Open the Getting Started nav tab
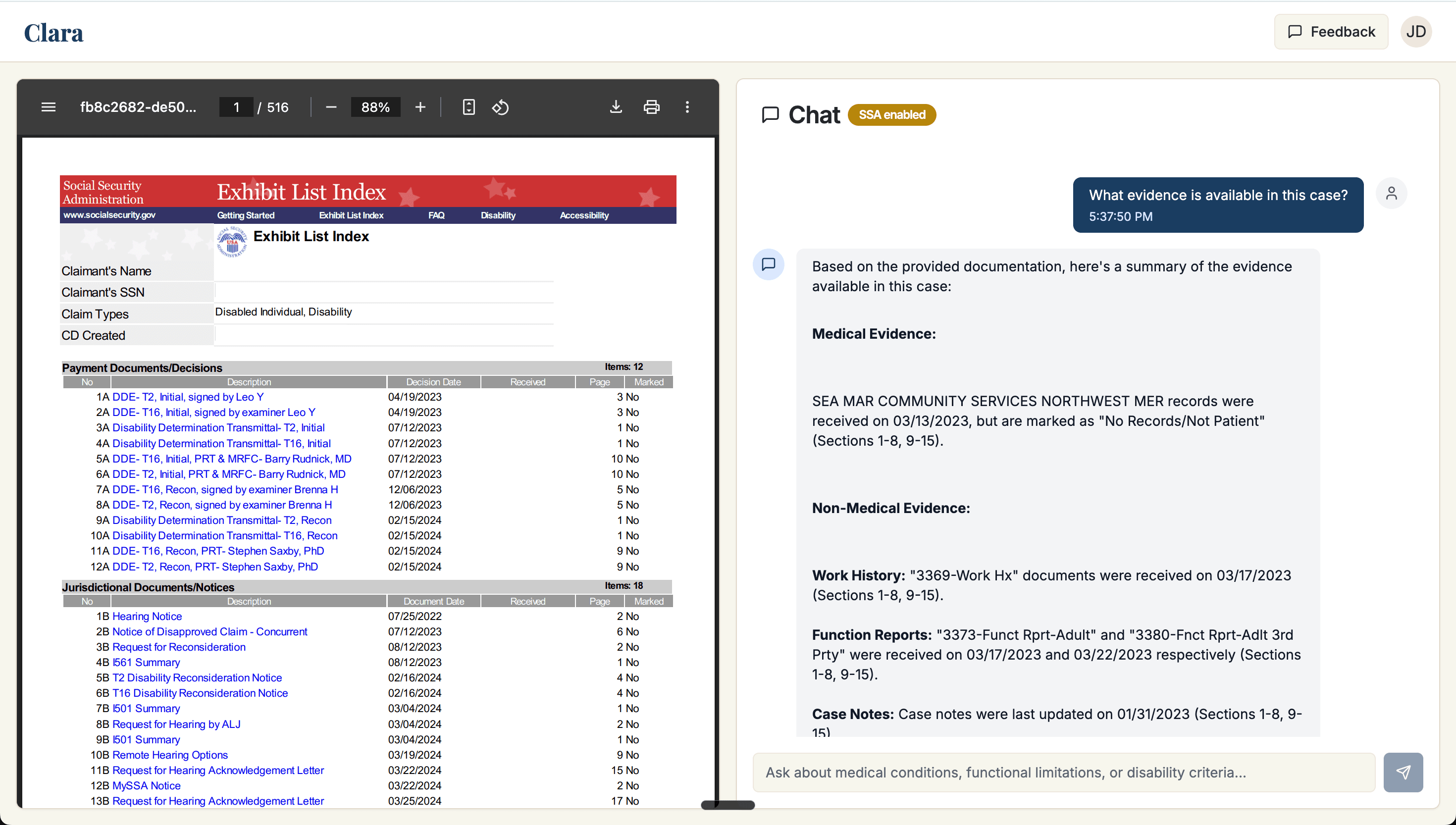This screenshot has height=825, width=1456. 246,215
